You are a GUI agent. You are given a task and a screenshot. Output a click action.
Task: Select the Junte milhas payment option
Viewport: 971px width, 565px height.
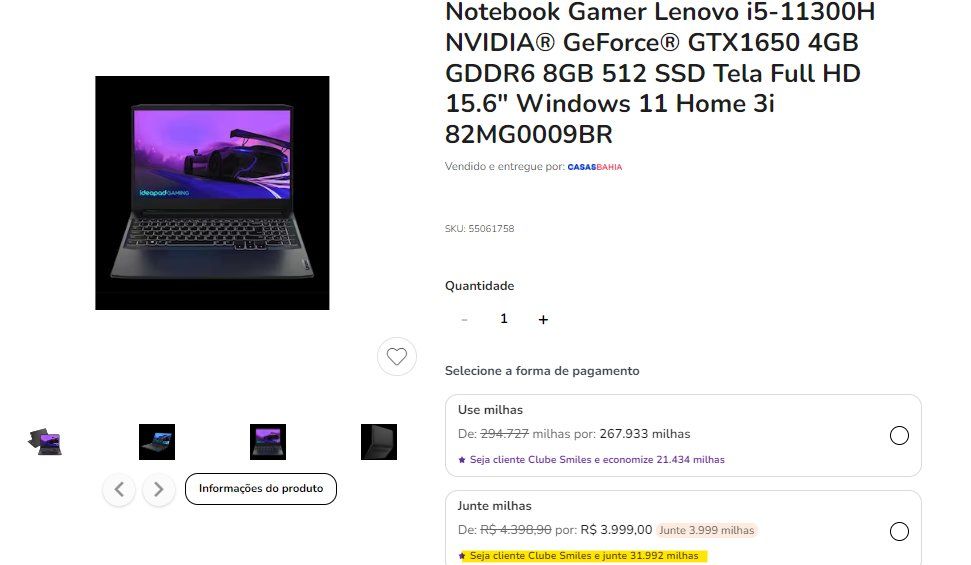pyautogui.click(x=899, y=532)
